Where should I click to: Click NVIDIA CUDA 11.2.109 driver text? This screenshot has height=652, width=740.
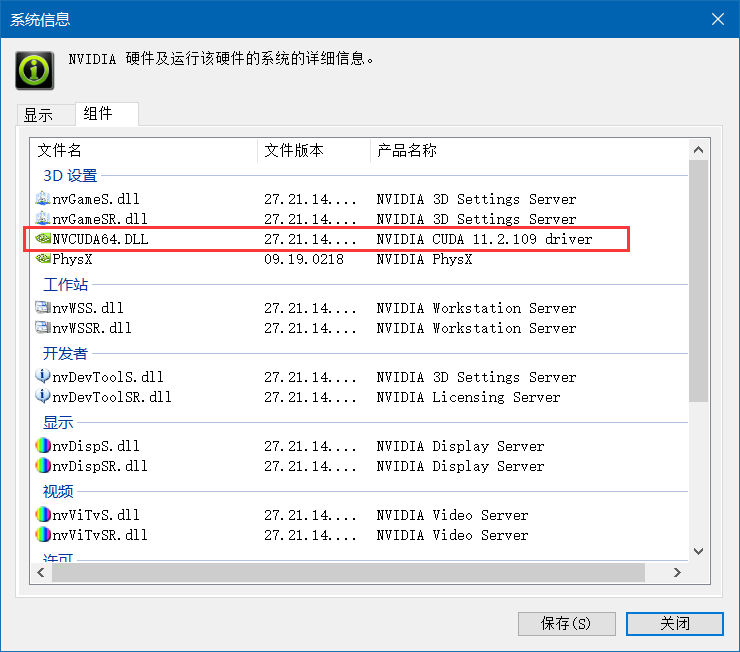click(x=484, y=239)
